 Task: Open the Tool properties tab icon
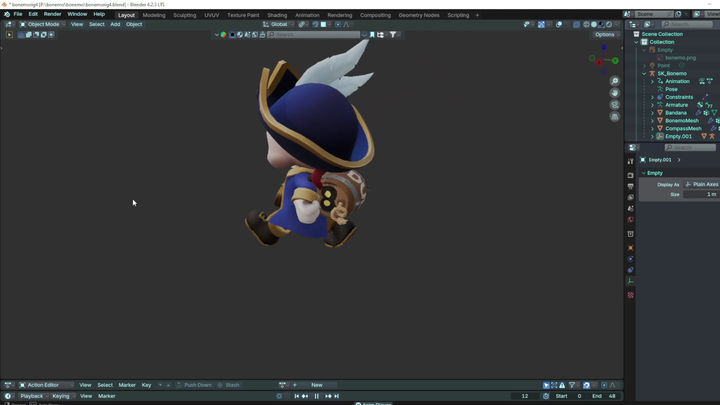coord(630,162)
